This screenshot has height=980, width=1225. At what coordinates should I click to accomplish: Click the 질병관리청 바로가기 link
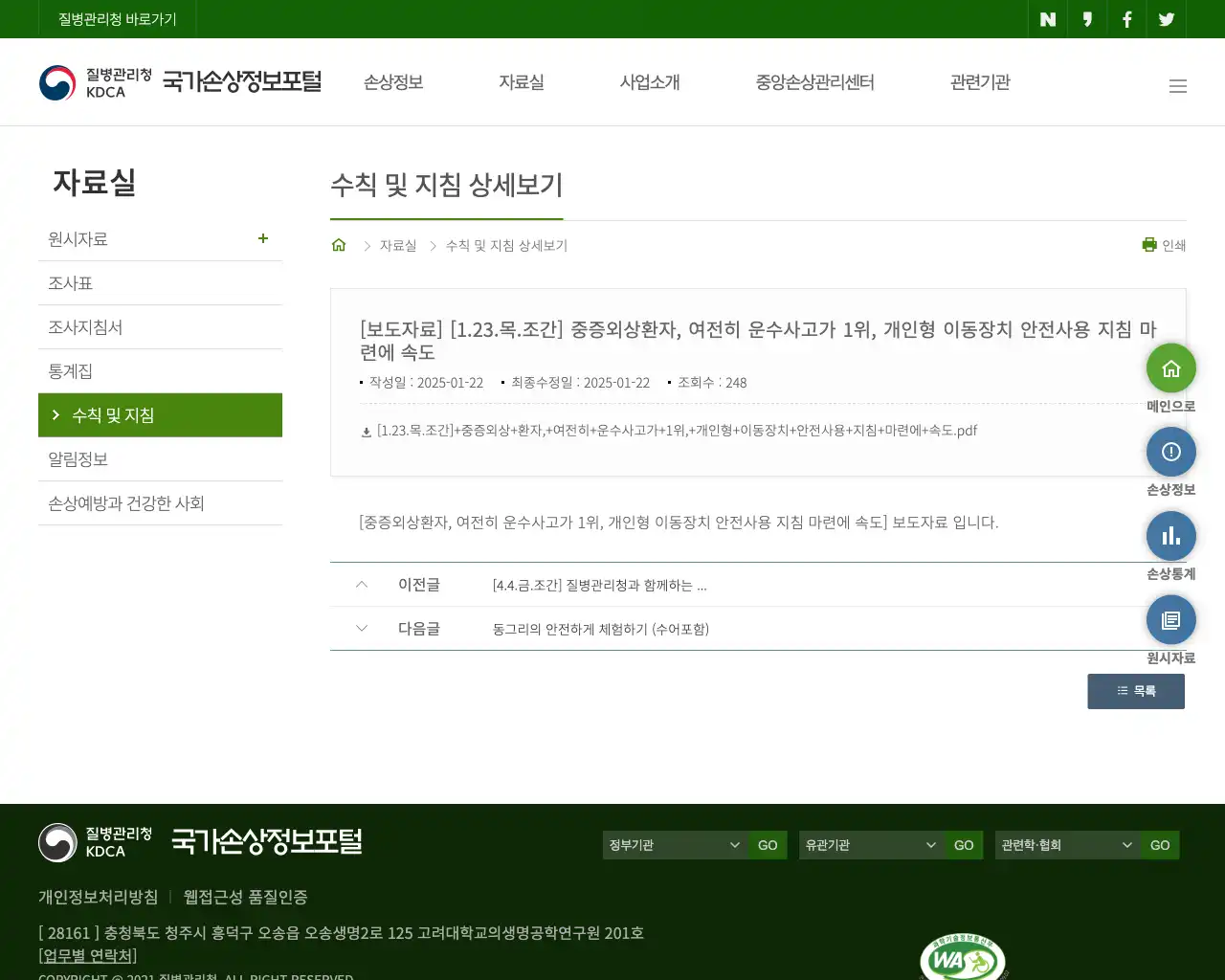tap(118, 19)
